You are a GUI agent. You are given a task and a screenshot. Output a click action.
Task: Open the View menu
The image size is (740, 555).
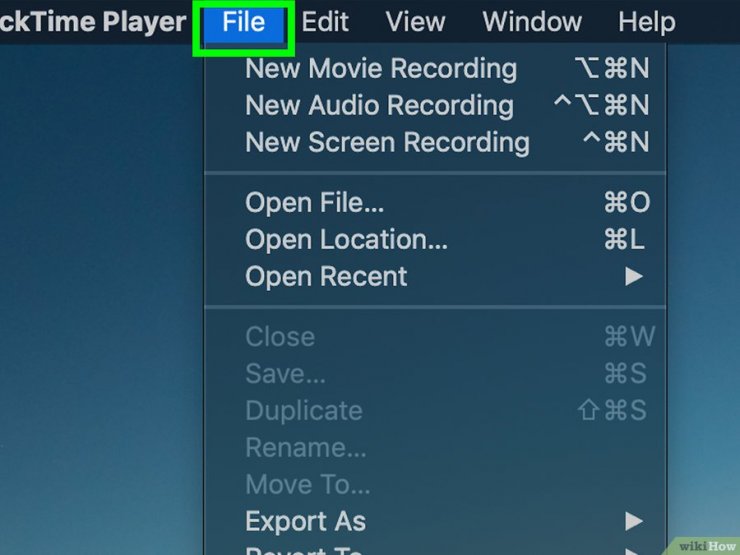415,22
